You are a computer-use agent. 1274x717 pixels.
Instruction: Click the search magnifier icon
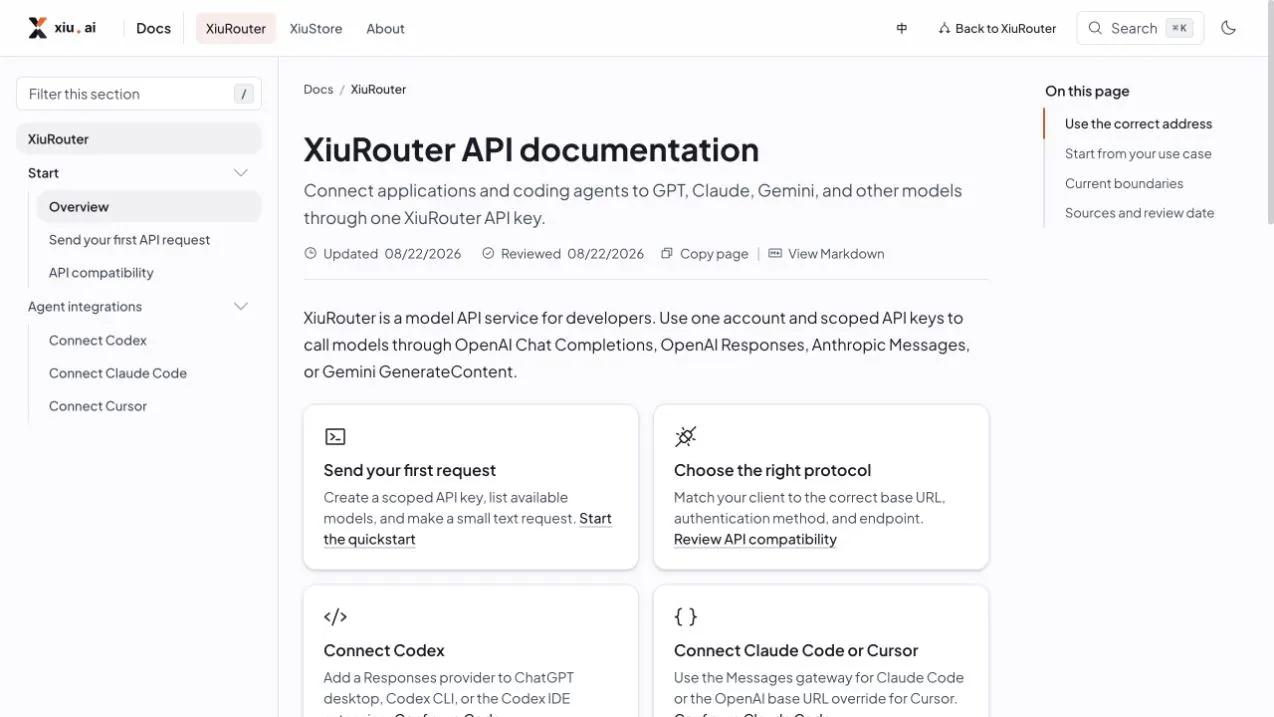[x=1095, y=28]
